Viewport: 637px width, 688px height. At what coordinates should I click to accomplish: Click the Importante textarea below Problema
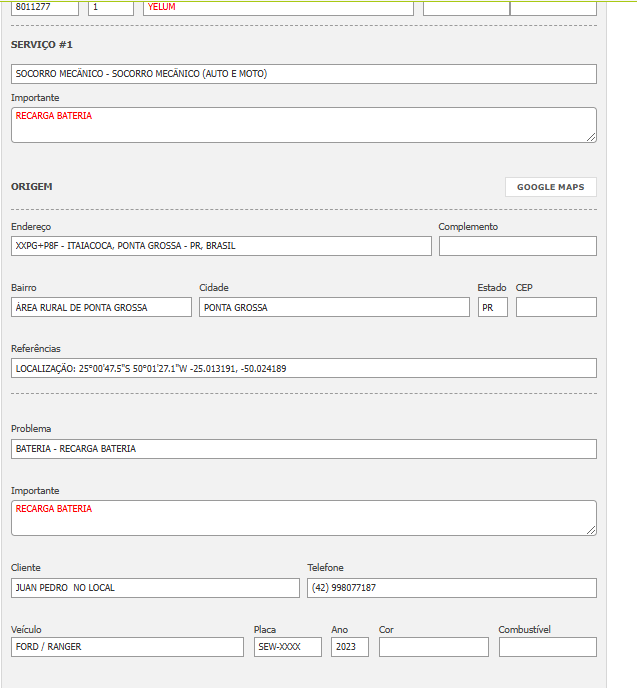point(303,518)
